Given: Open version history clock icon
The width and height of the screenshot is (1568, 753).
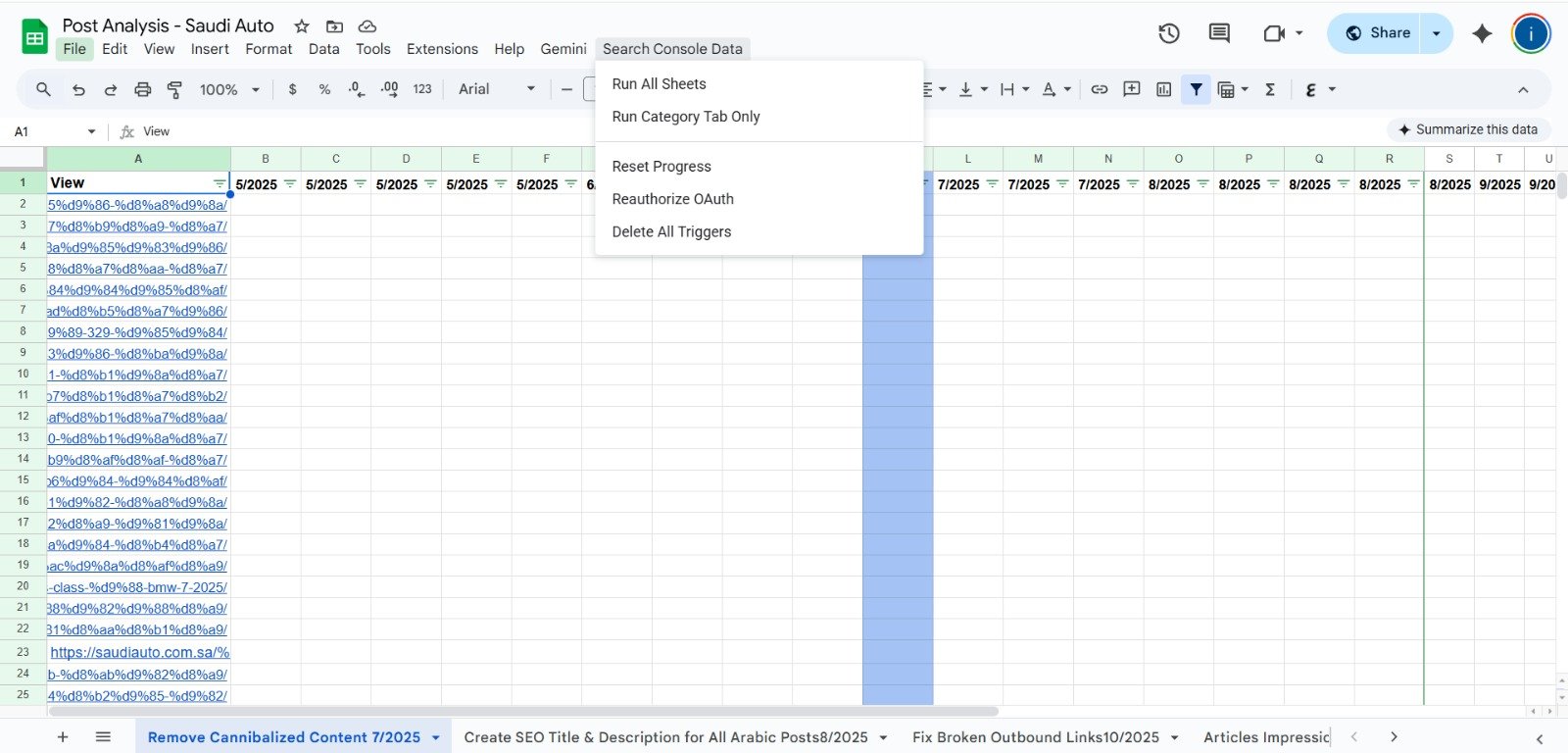Looking at the screenshot, I should click(1168, 33).
